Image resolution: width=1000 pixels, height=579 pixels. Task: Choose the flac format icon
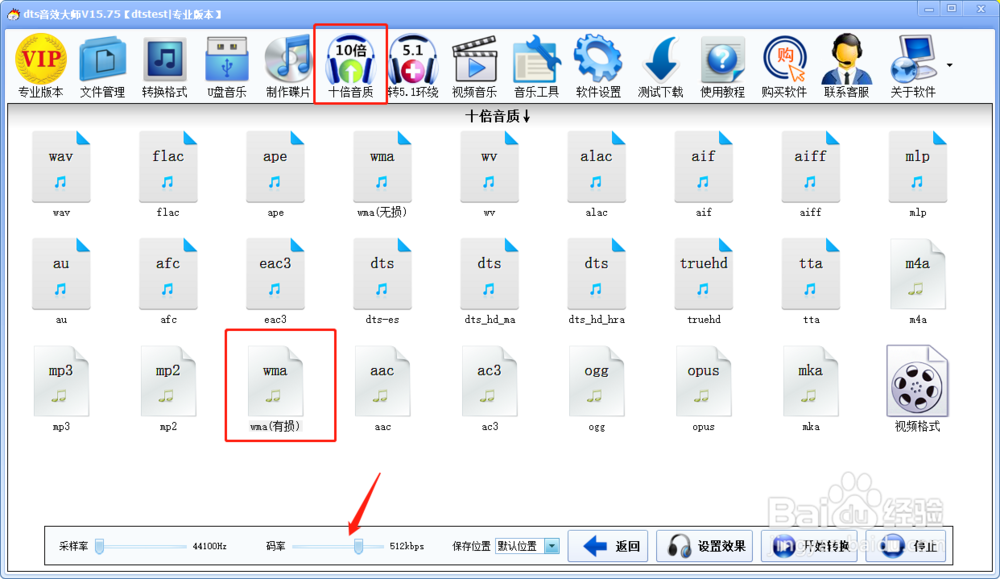[168, 174]
